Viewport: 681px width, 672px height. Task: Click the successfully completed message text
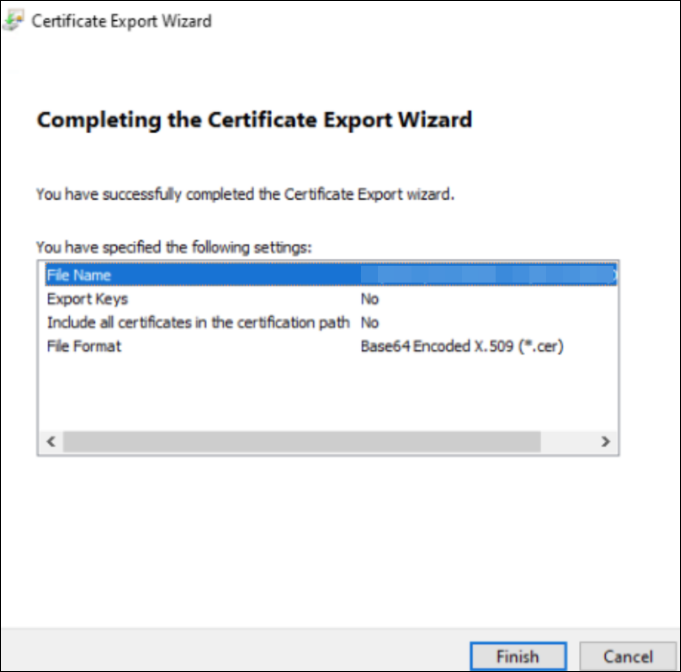tap(245, 194)
